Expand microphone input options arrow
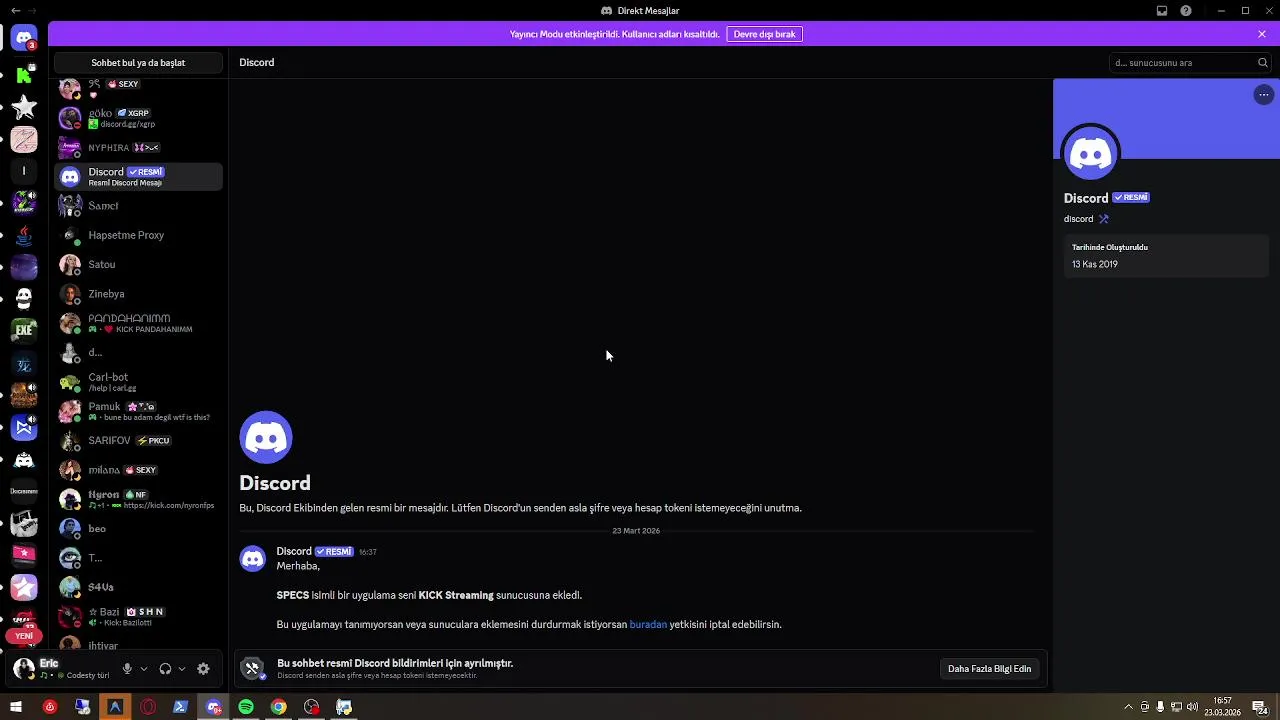Screen dimensions: 1280x720 coord(144,669)
